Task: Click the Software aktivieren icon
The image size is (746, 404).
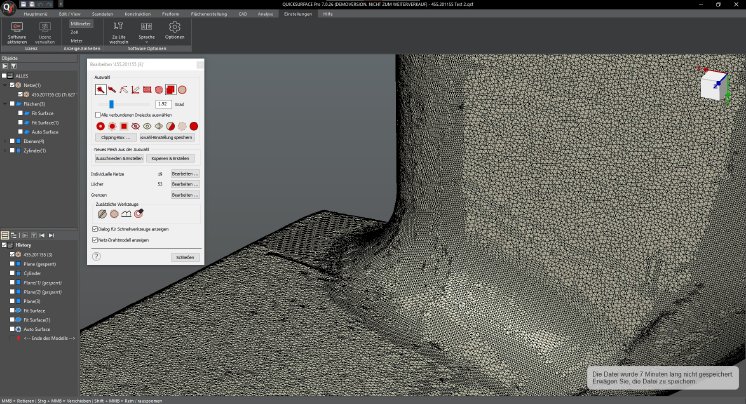Action: coord(16,28)
